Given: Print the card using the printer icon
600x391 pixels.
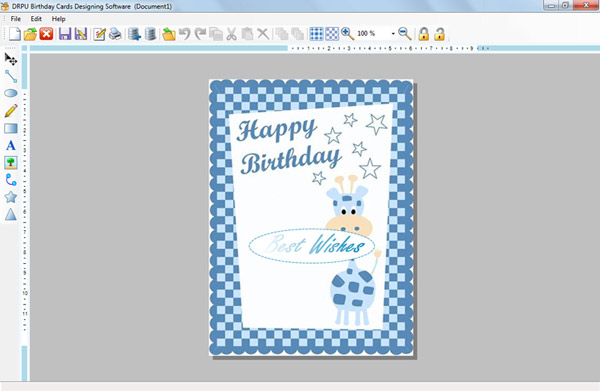Looking at the screenshot, I should (115, 34).
